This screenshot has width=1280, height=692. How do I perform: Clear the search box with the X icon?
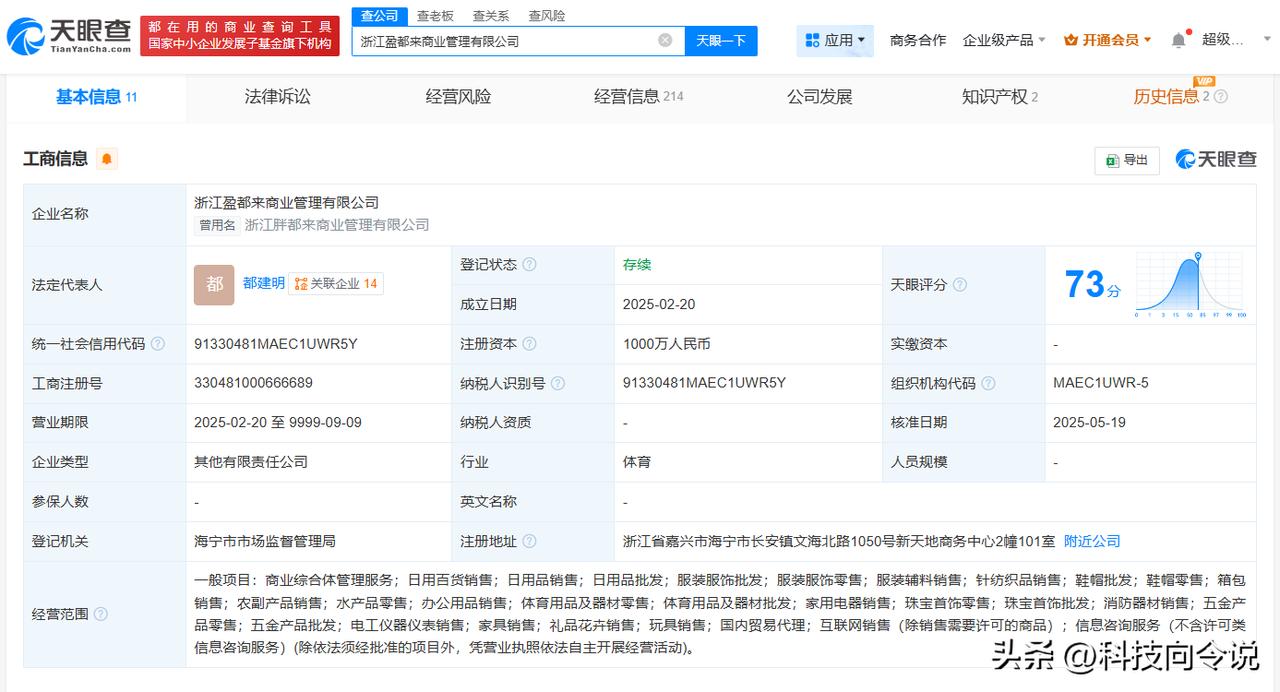click(x=665, y=40)
